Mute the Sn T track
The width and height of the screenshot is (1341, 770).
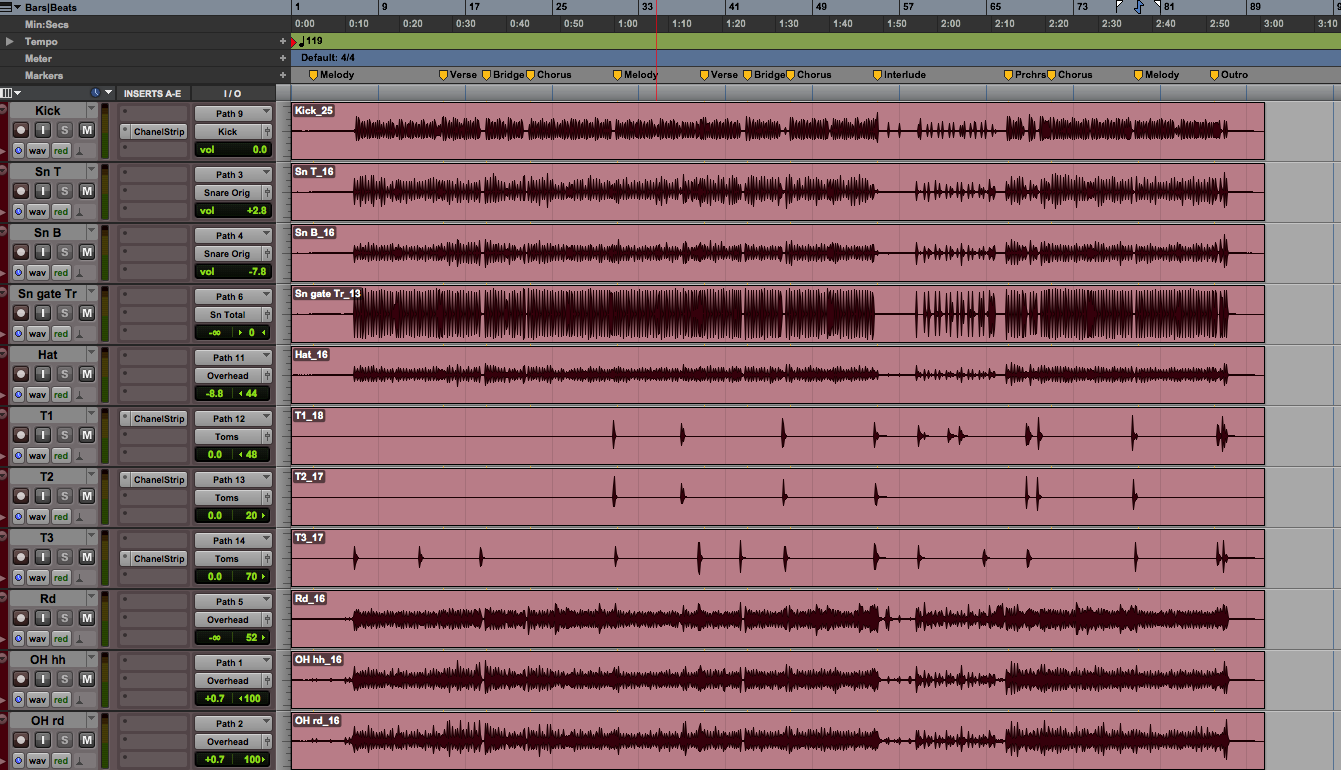[86, 191]
